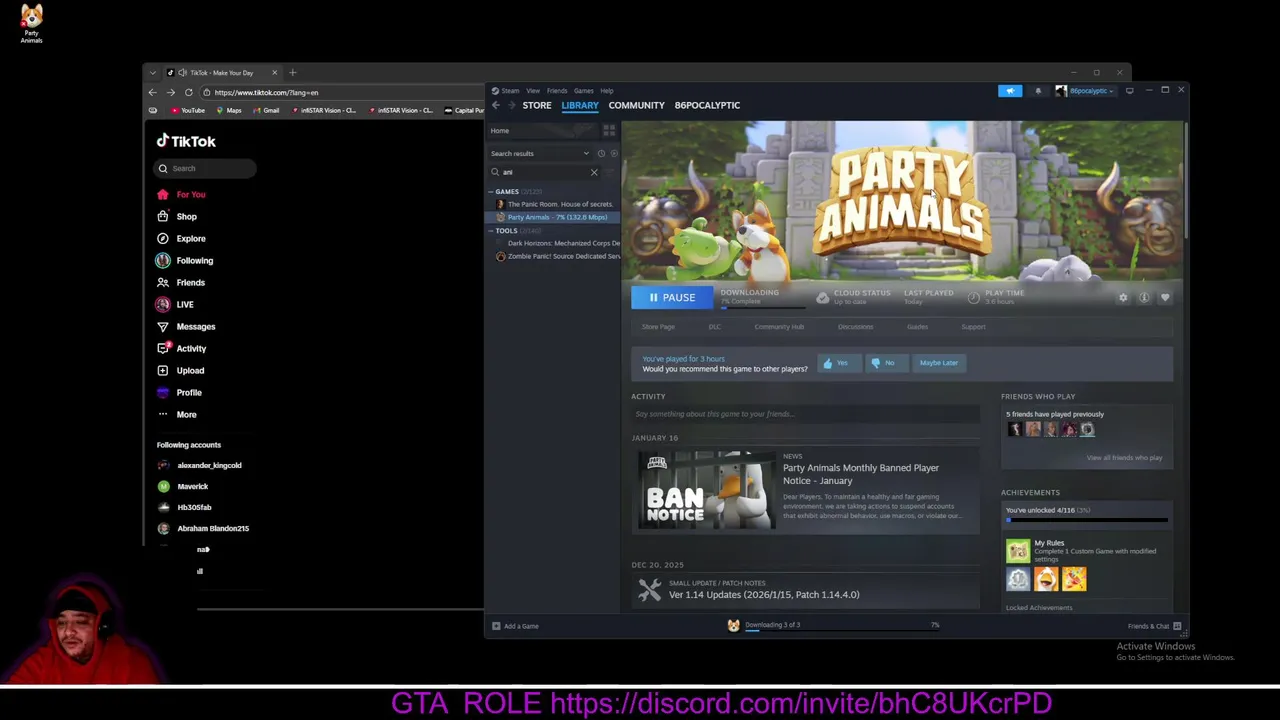
Task: Switch Steam to Big Picture mode icon
Action: 1130,91
